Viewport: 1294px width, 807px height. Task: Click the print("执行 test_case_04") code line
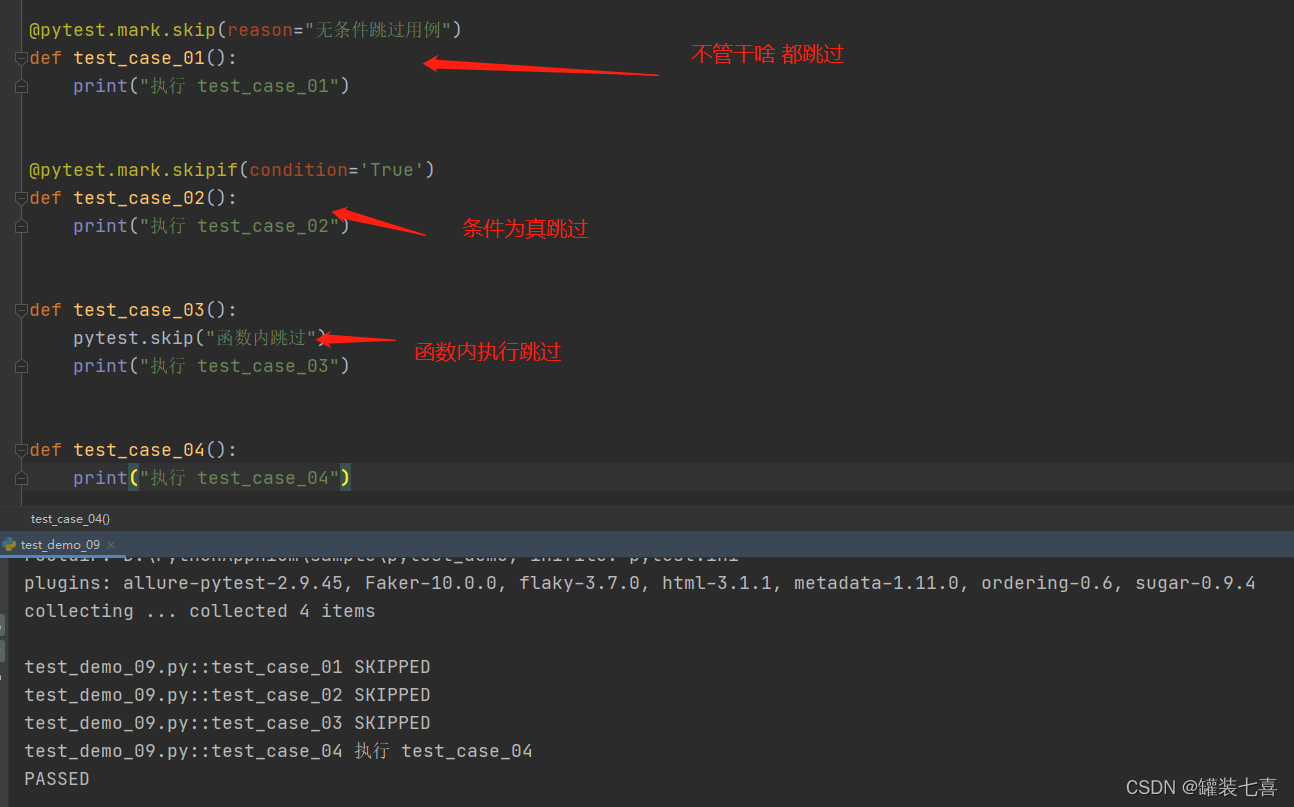(211, 478)
